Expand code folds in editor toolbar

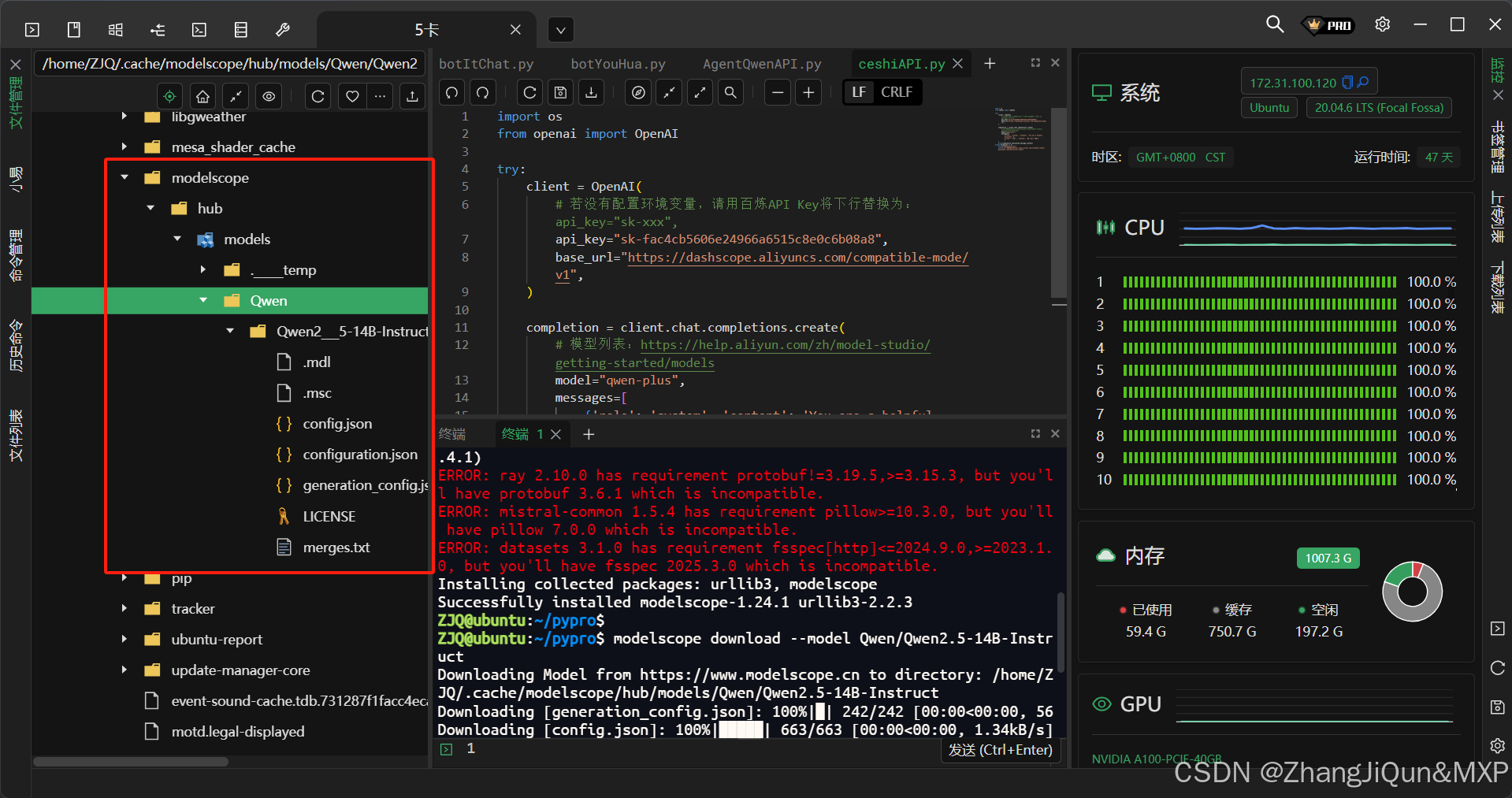700,92
